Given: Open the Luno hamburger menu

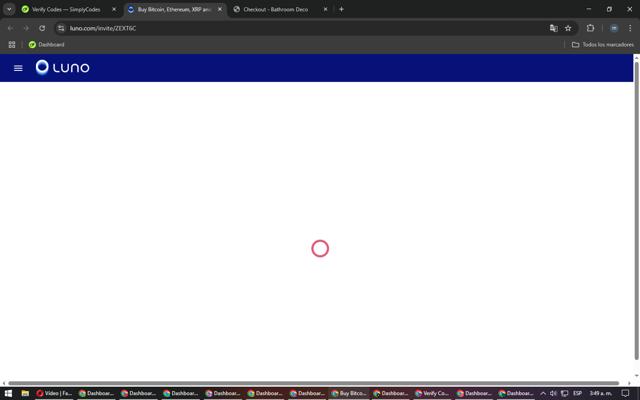Looking at the screenshot, I should coord(18,68).
